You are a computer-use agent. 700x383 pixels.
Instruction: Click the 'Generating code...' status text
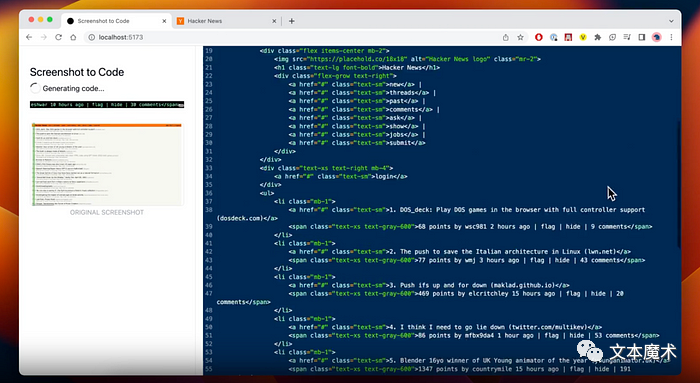click(73, 88)
